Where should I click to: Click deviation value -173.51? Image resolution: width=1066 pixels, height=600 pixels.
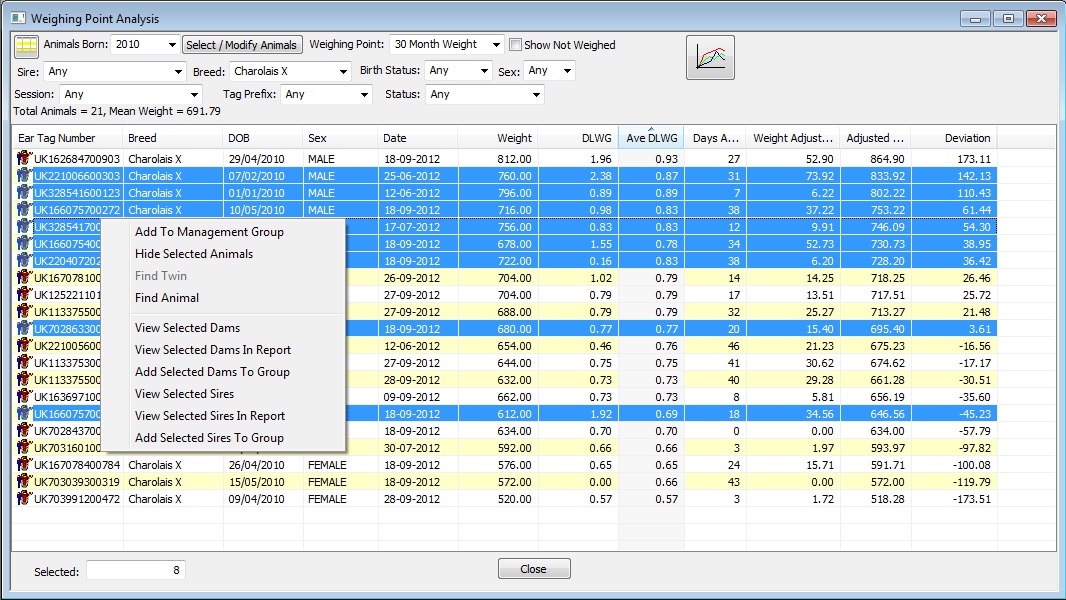tap(972, 499)
